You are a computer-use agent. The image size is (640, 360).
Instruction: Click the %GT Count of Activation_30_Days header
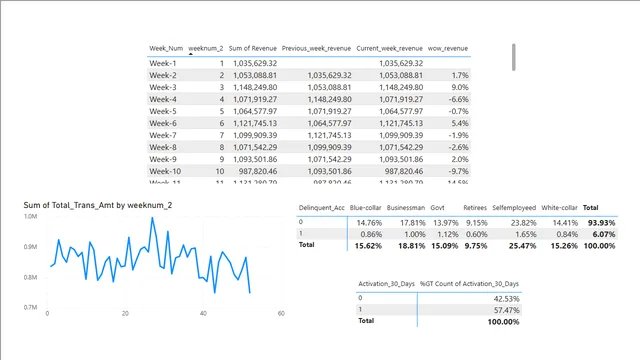click(x=469, y=284)
